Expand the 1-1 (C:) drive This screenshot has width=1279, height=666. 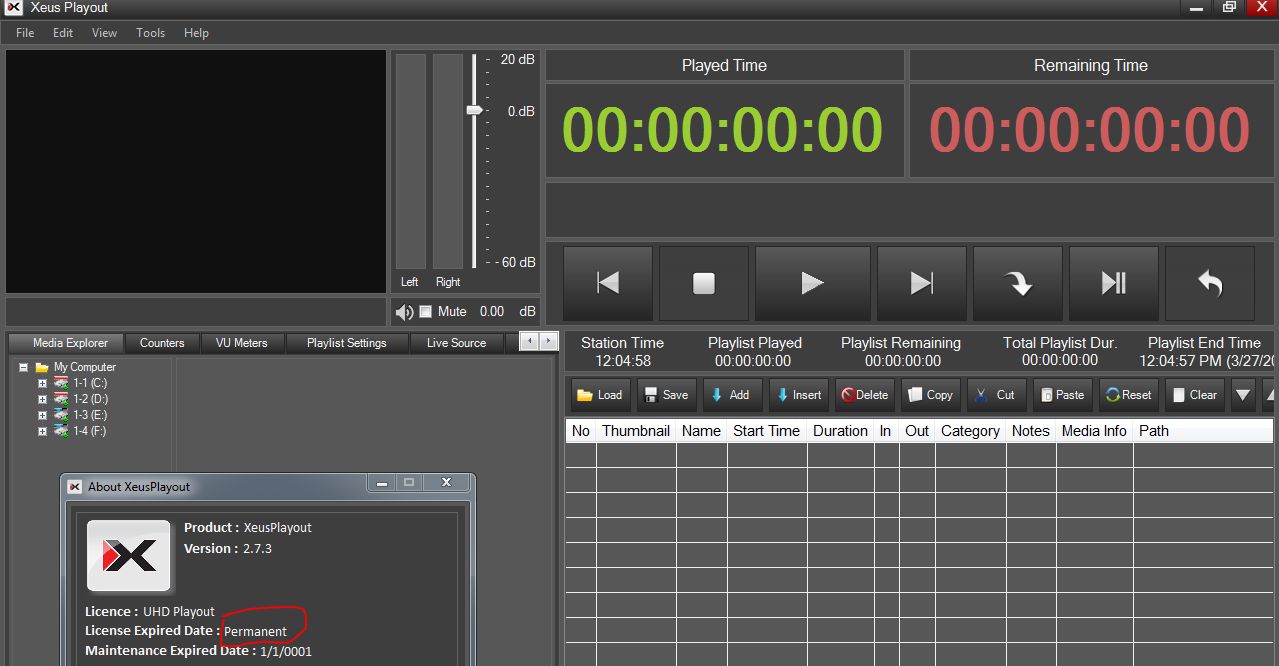(x=42, y=383)
